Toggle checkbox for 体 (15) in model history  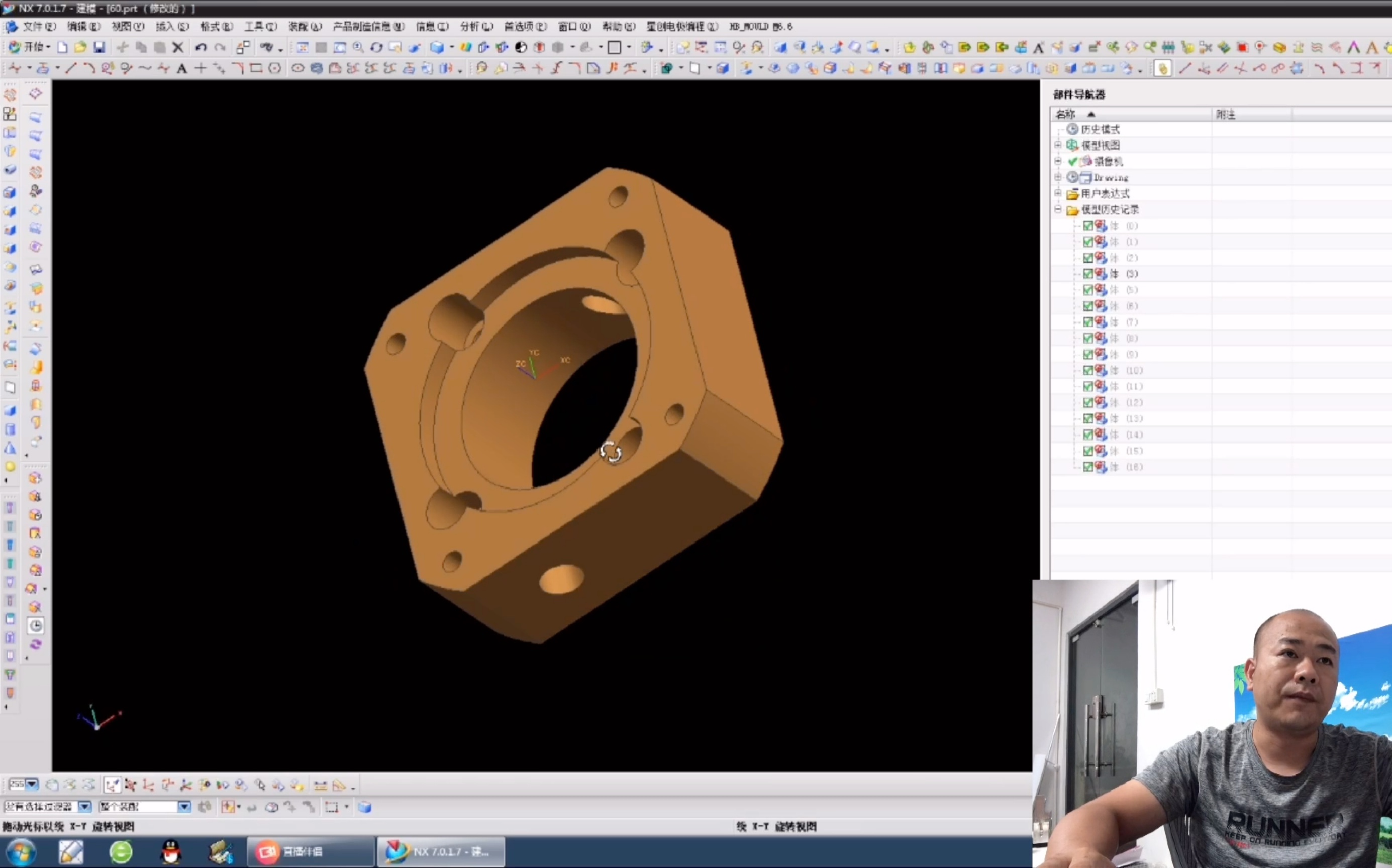[x=1087, y=451]
